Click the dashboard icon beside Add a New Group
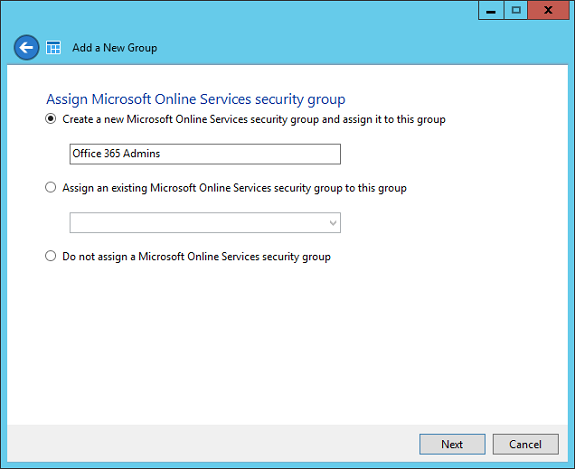This screenshot has height=469, width=575. coord(53,48)
